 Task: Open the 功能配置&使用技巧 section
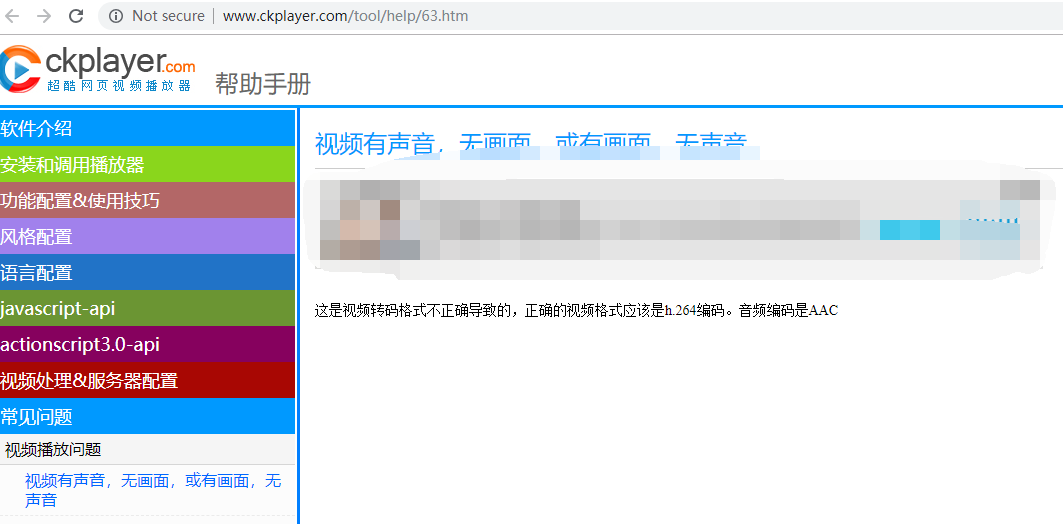coord(148,200)
